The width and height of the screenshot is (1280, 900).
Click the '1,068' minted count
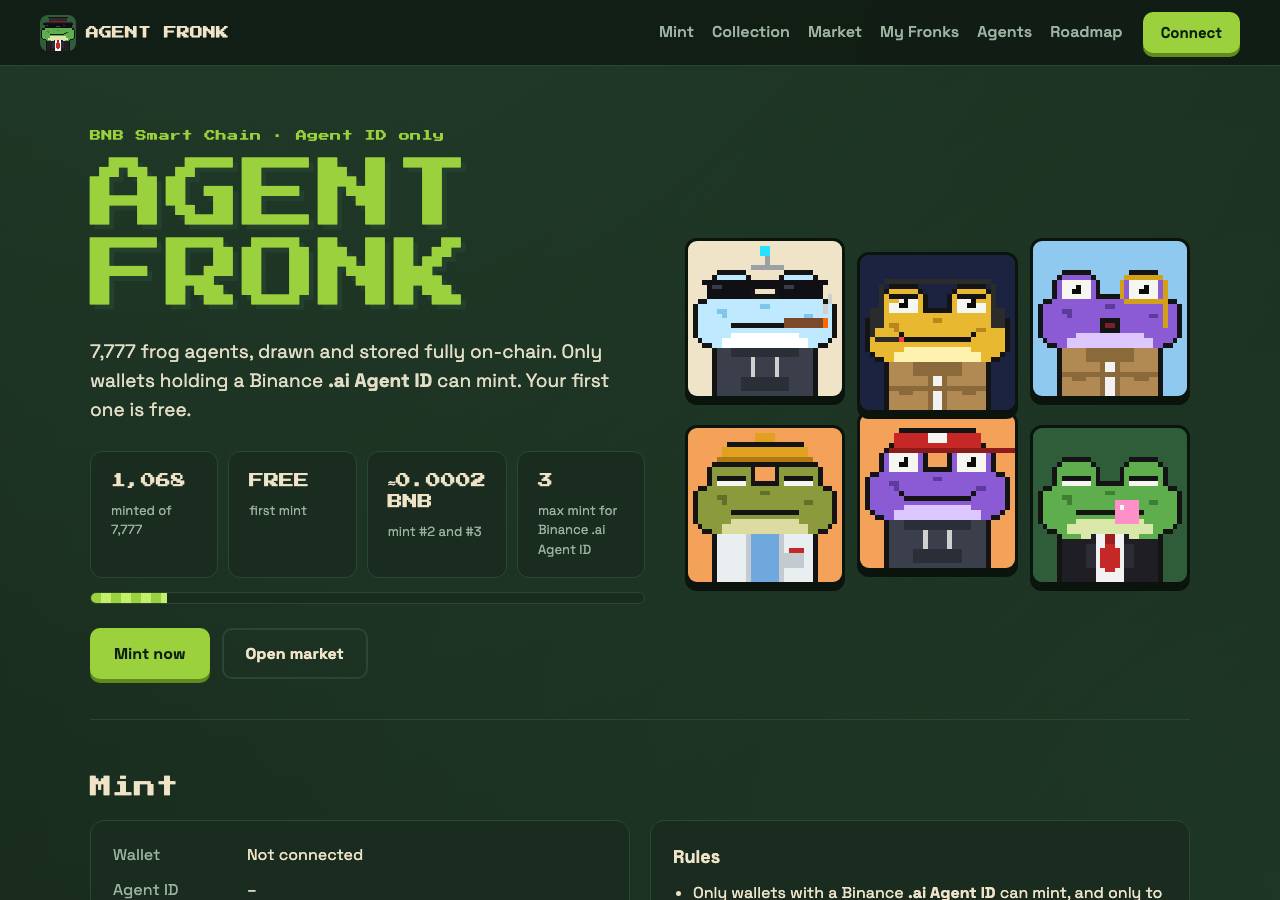point(148,480)
